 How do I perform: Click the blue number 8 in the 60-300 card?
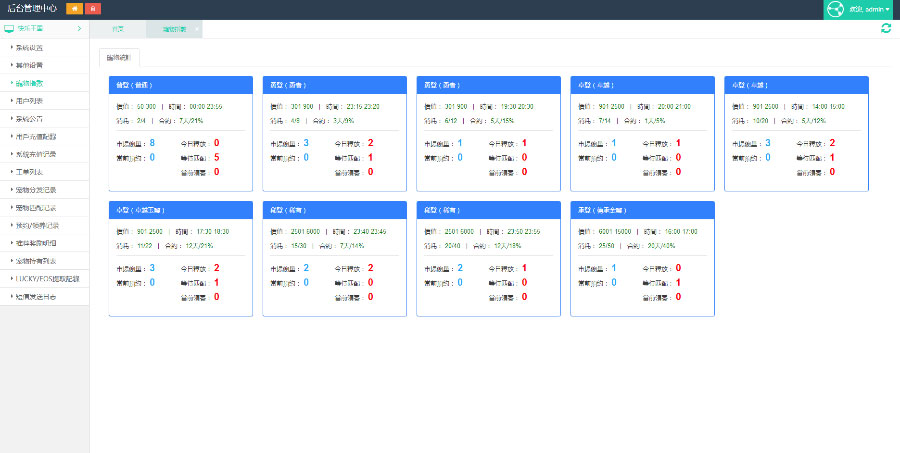tap(152, 143)
